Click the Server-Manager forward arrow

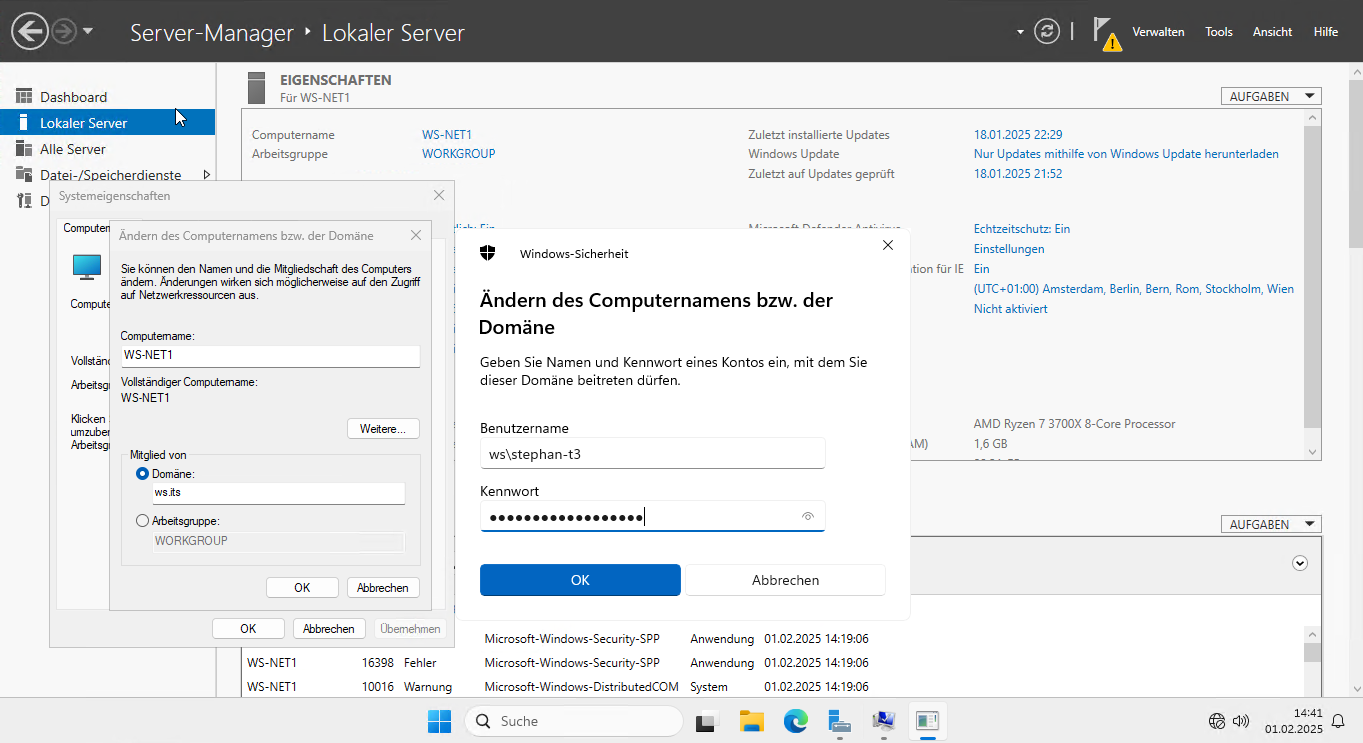pyautogui.click(x=65, y=31)
